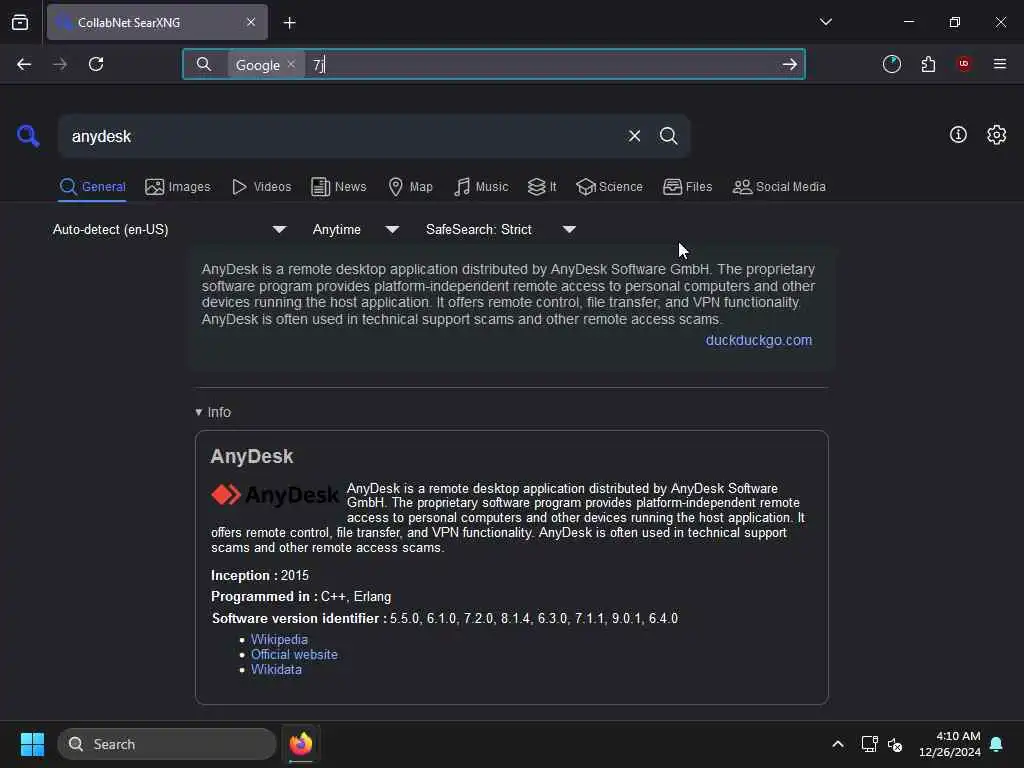Open the Auto-detect (en-US) language dropdown
Image resolution: width=1024 pixels, height=768 pixels.
point(169,229)
